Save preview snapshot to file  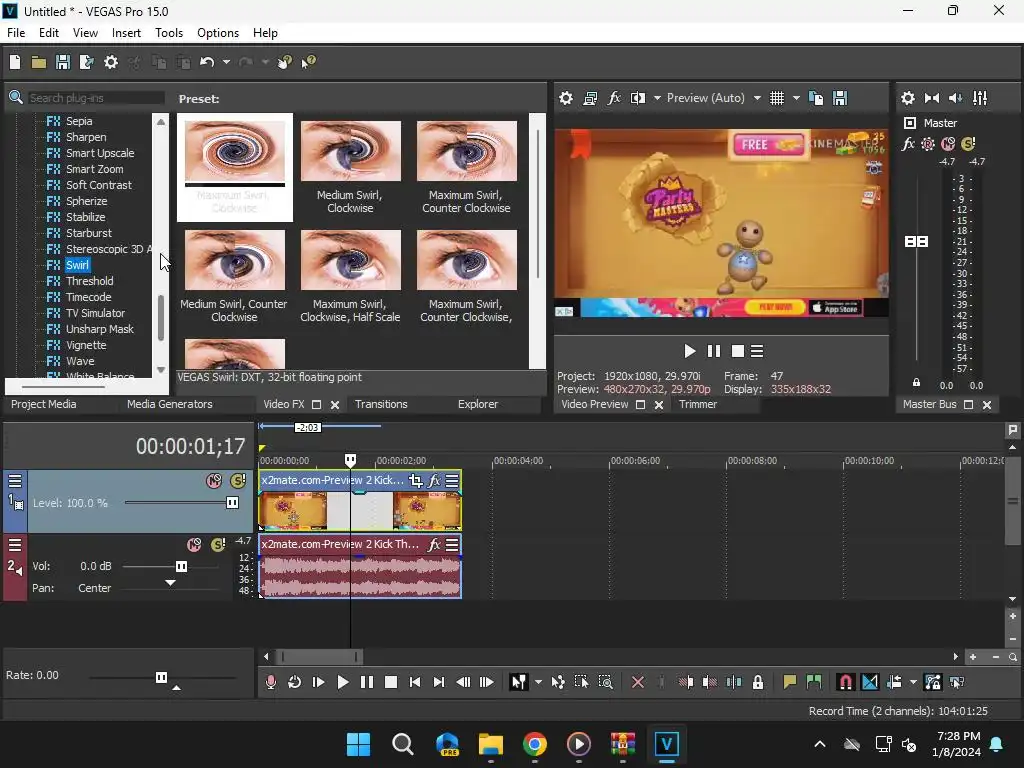(x=840, y=98)
